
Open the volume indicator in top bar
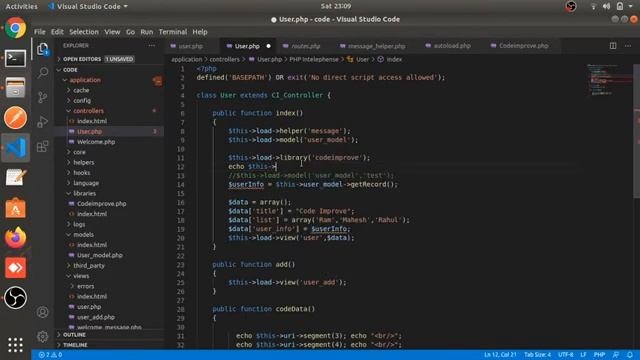point(607,6)
